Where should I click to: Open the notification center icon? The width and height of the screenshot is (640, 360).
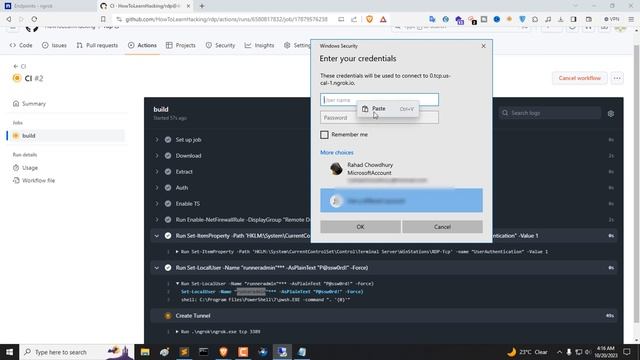click(627, 352)
